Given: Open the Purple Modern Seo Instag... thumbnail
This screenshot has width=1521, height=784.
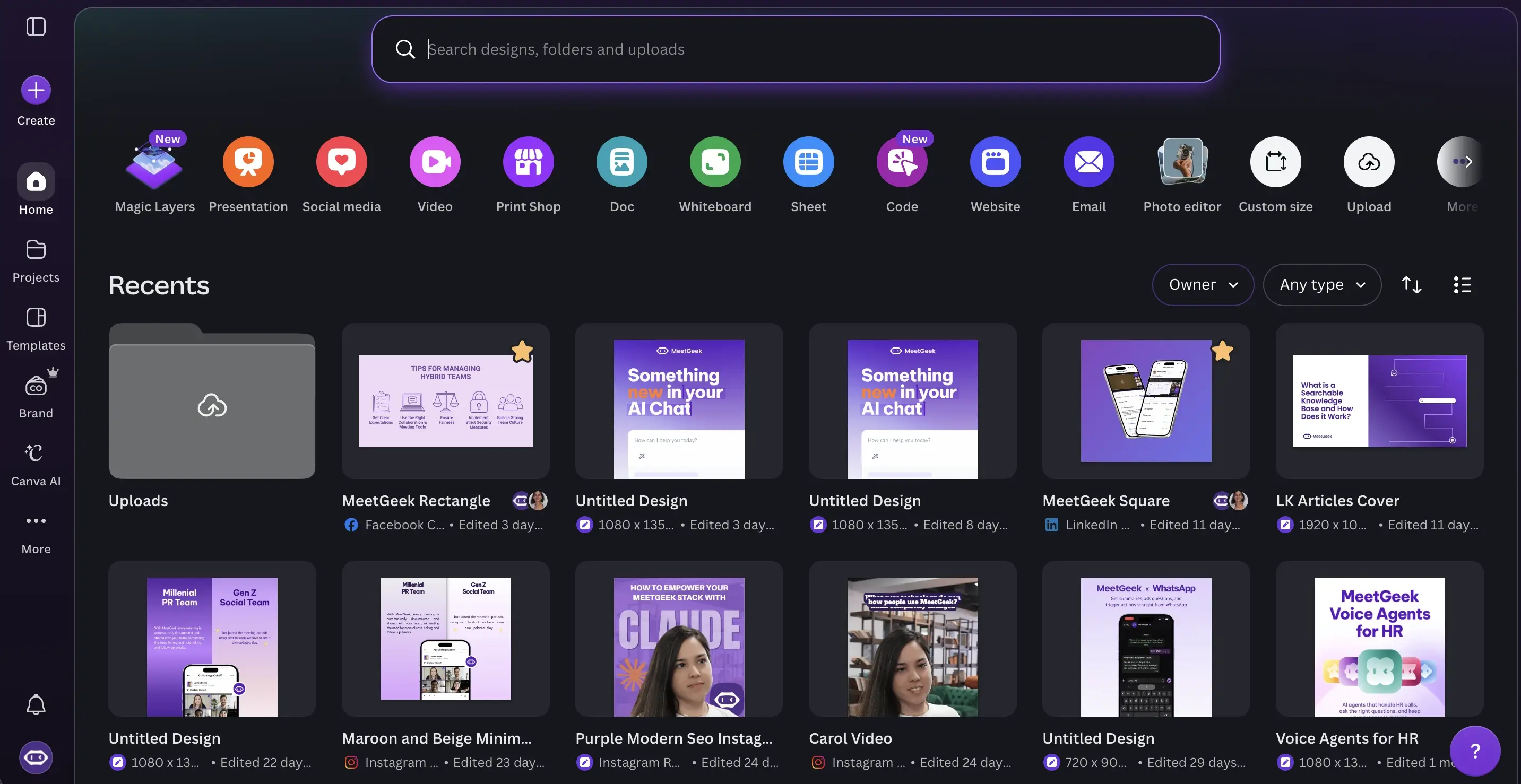Looking at the screenshot, I should coord(679,639).
